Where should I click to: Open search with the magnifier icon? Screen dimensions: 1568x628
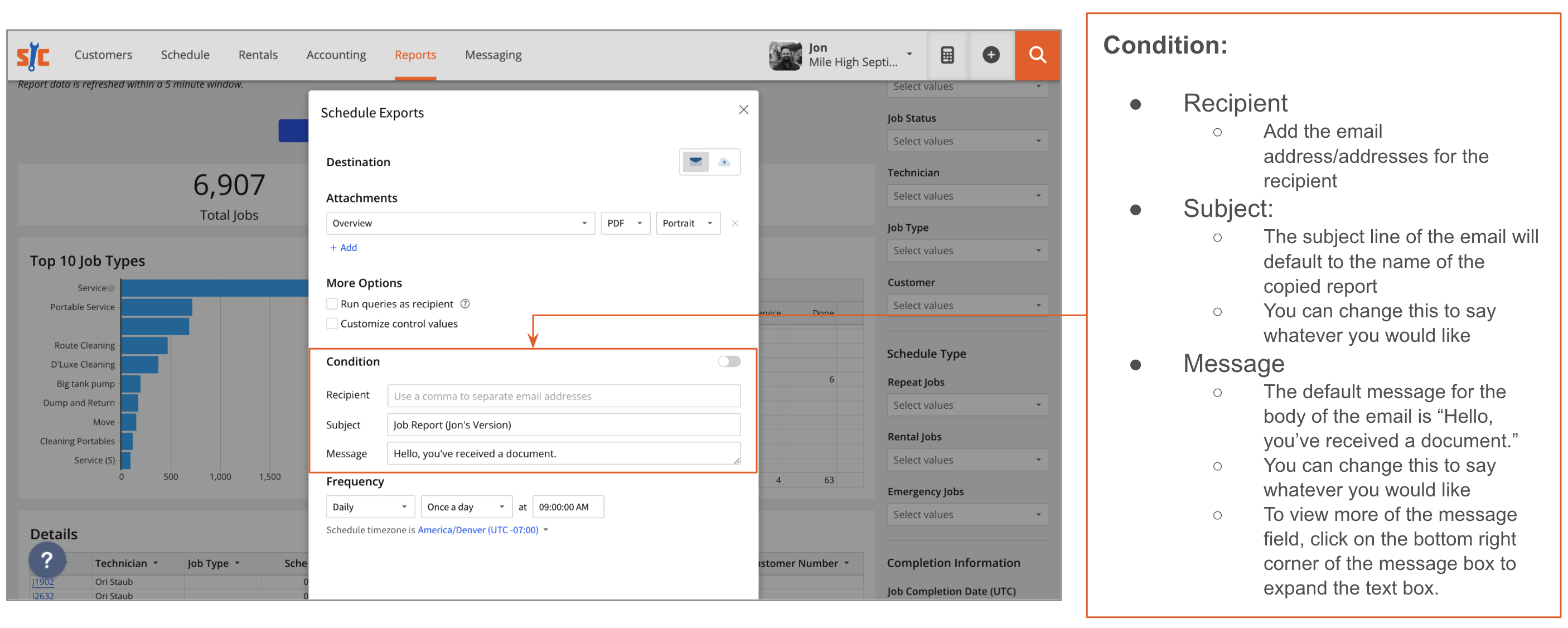coord(1037,55)
